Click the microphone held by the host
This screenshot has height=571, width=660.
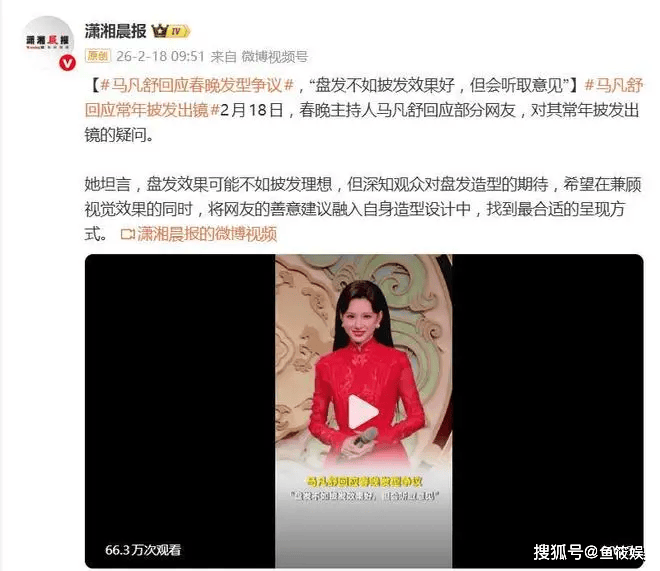pos(363,438)
